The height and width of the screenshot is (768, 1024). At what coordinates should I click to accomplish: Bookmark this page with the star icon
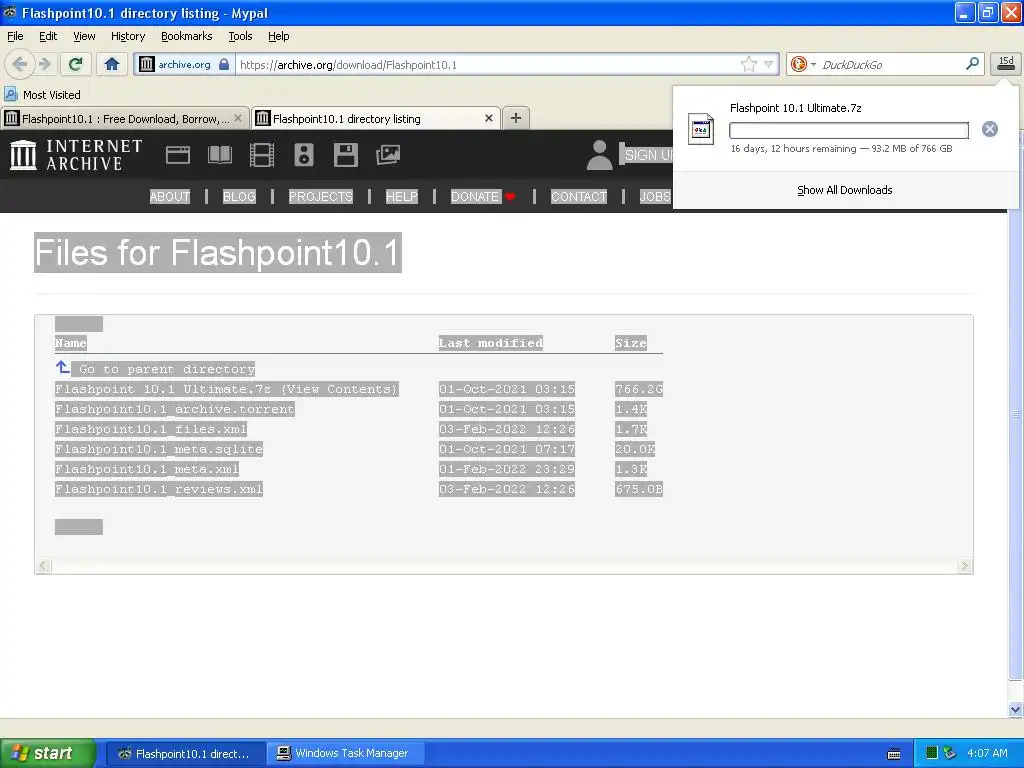pos(748,64)
